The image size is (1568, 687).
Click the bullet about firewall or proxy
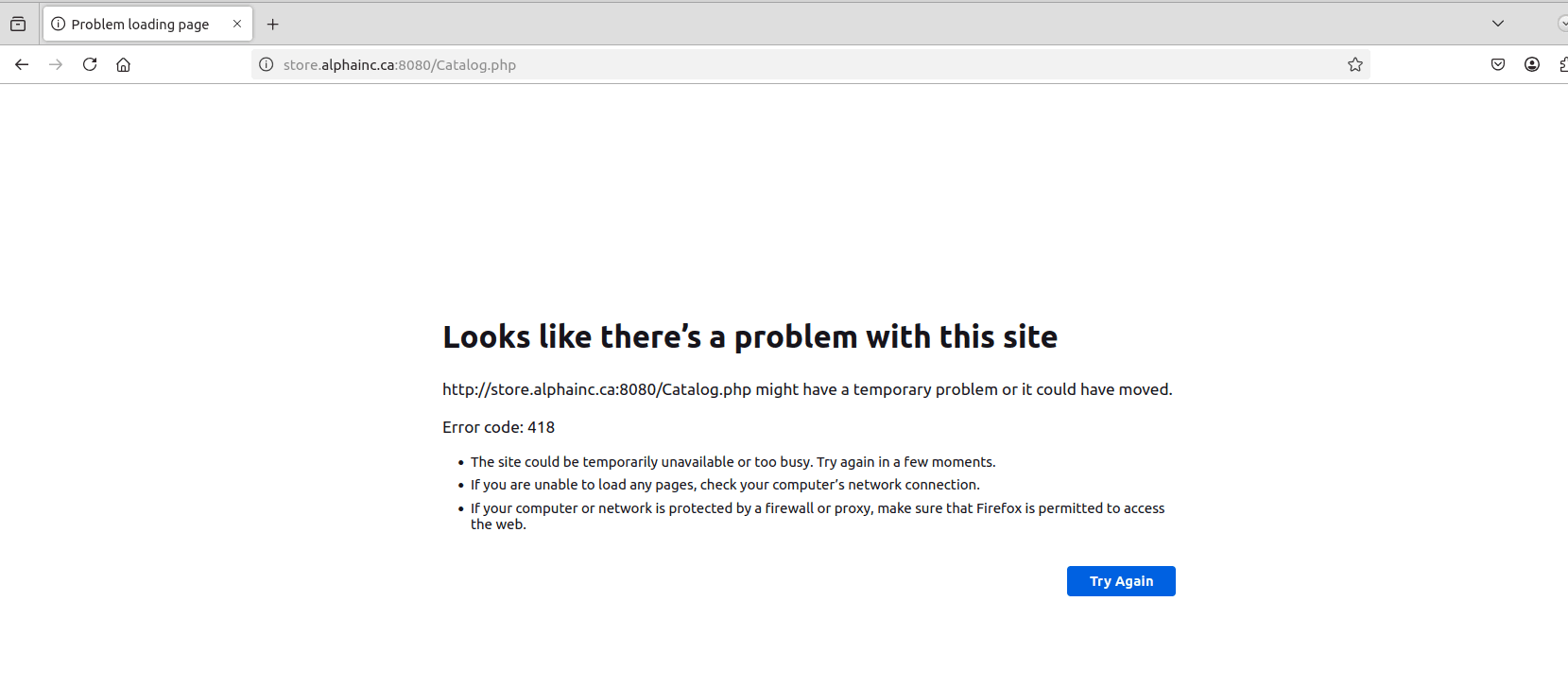tap(818, 516)
